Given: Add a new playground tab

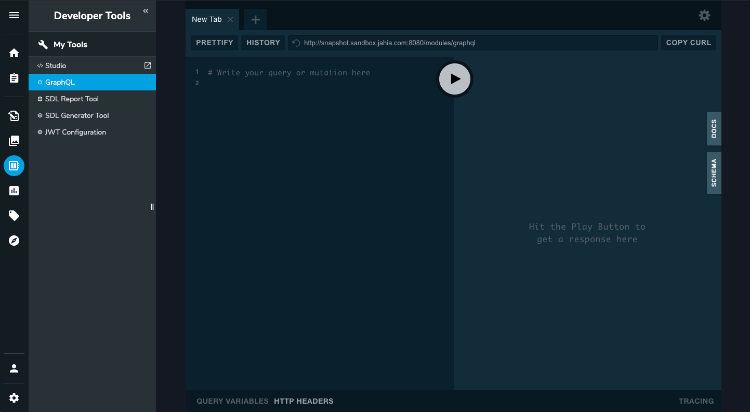Looking at the screenshot, I should (x=255, y=20).
